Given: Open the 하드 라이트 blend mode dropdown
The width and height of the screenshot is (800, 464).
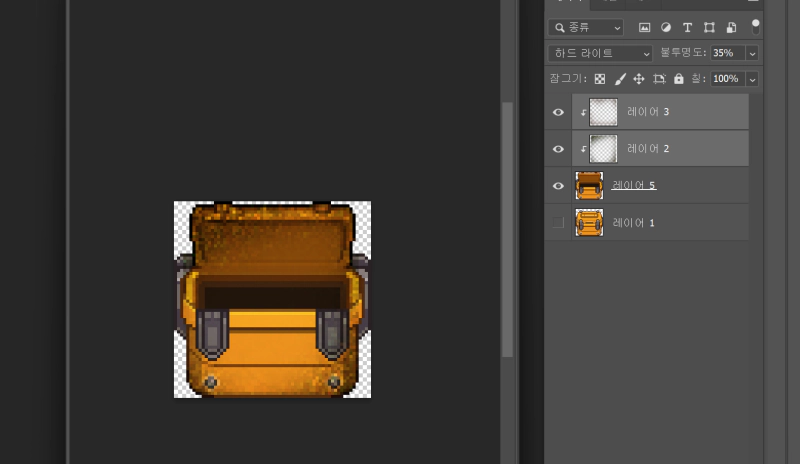Looking at the screenshot, I should pos(600,53).
